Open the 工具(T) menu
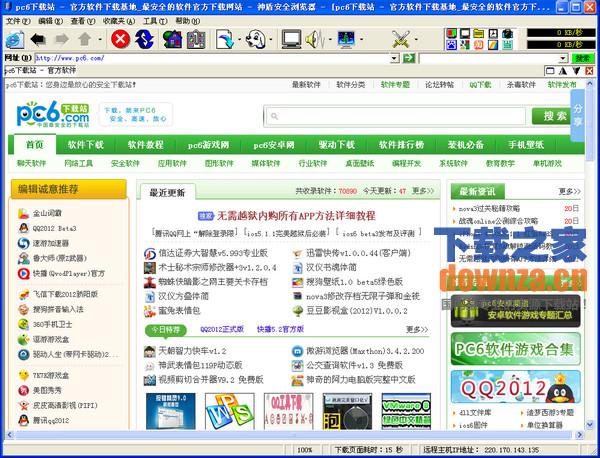The height and width of the screenshot is (458, 600). (154, 20)
